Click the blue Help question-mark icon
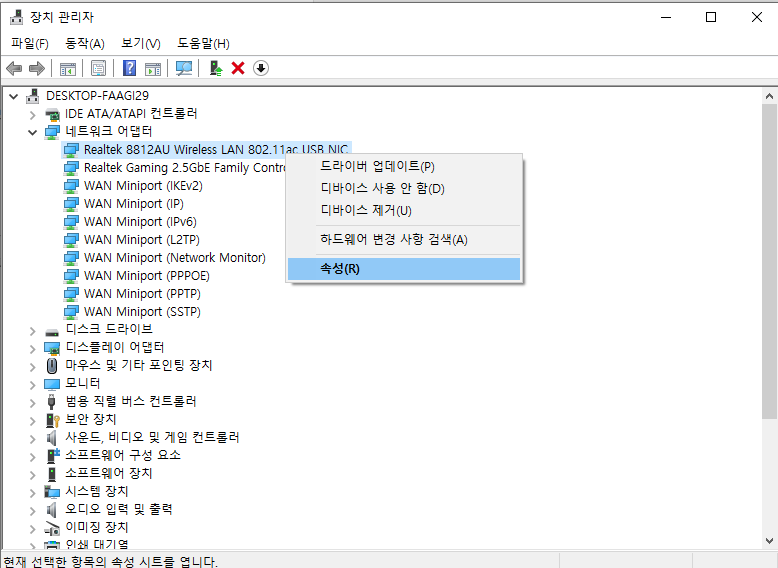The height and width of the screenshot is (568, 778). coord(129,68)
